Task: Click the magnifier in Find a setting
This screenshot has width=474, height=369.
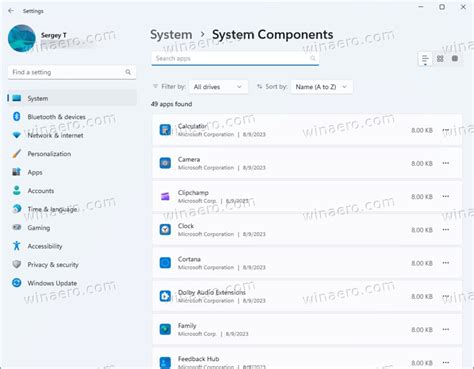Action: point(128,72)
